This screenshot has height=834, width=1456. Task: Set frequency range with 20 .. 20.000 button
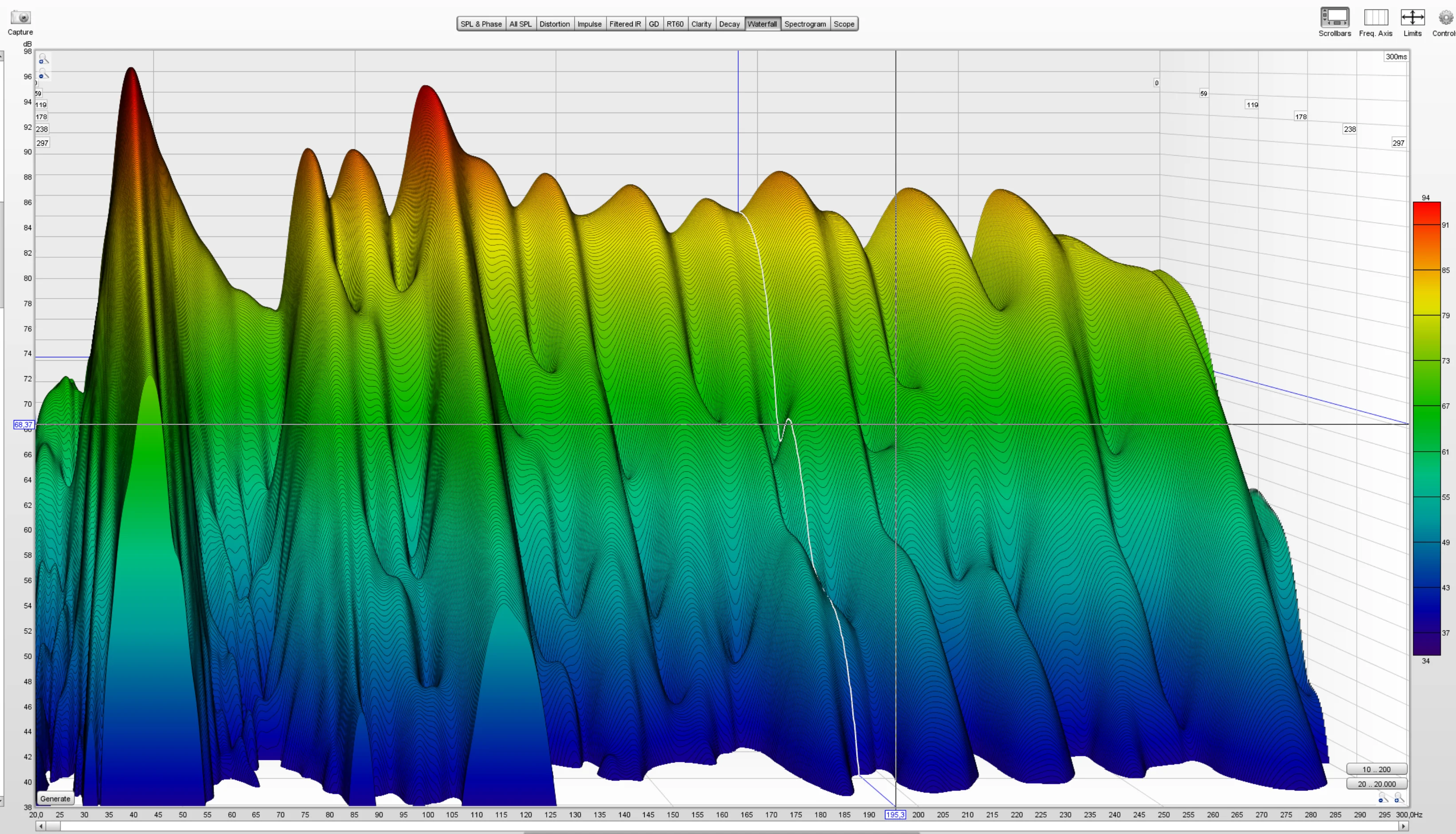(x=1377, y=783)
